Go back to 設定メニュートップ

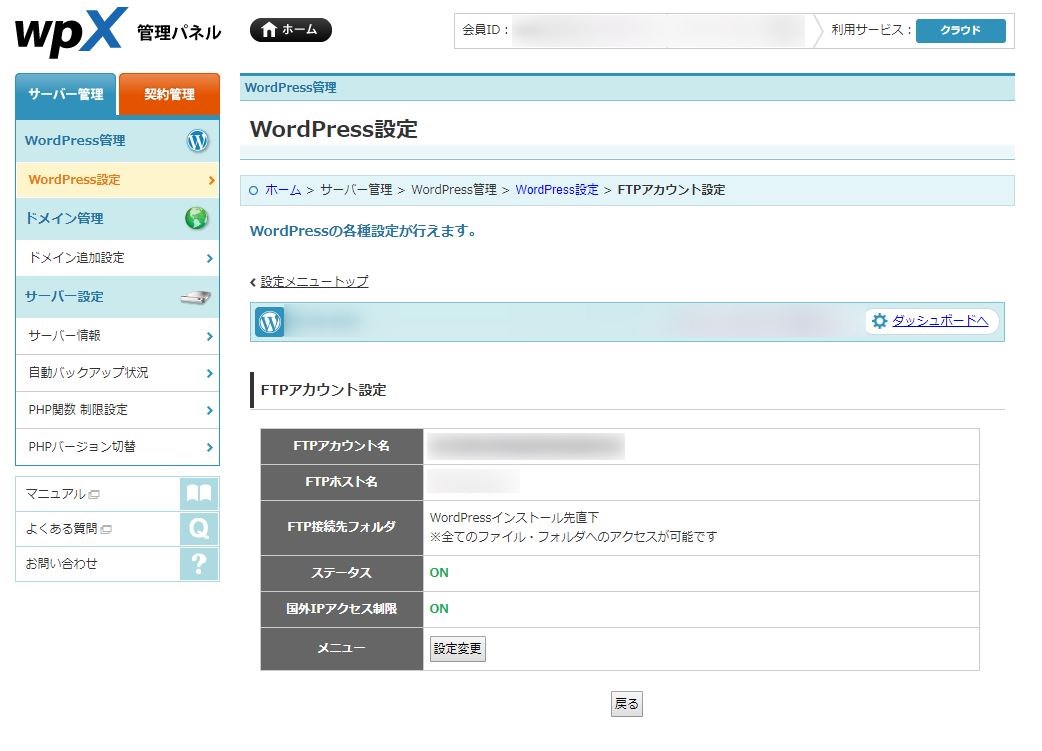click(x=314, y=282)
